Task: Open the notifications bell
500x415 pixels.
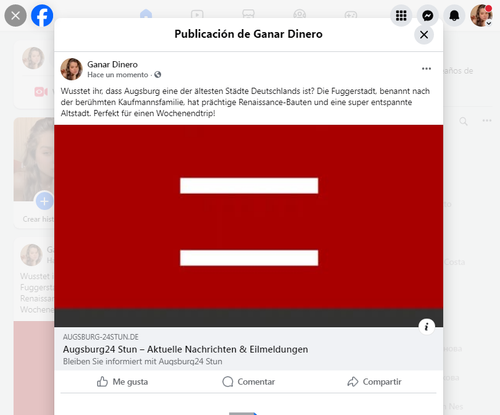Action: click(454, 16)
